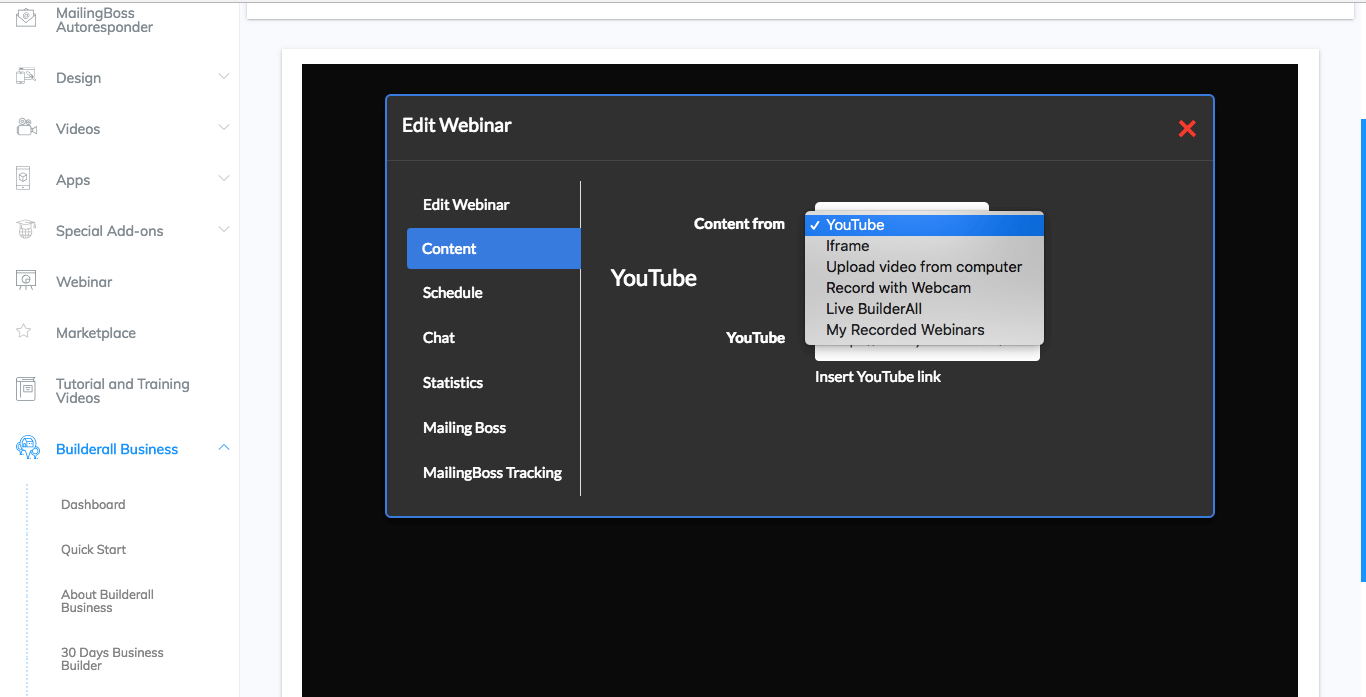Viewport: 1366px width, 697px height.
Task: Click the 'Edit Webinar' dialog title
Action: coord(457,125)
